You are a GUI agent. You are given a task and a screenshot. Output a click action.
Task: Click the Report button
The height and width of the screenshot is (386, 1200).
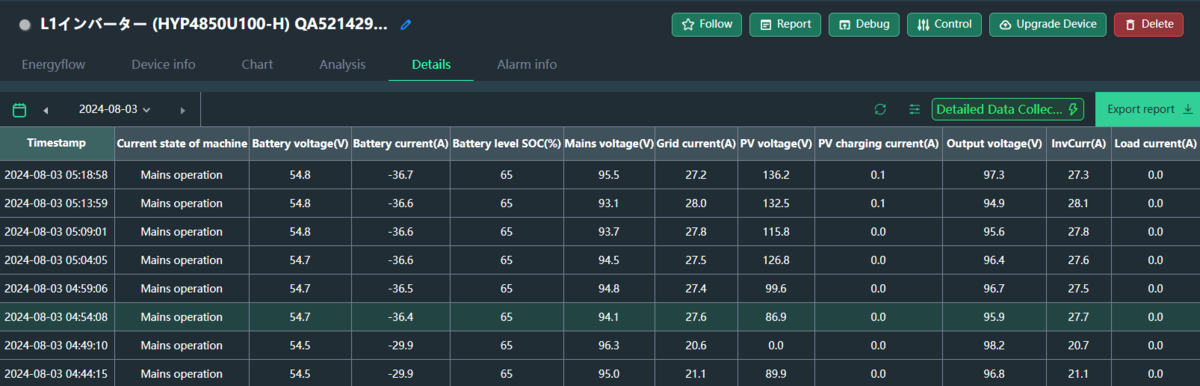click(785, 24)
